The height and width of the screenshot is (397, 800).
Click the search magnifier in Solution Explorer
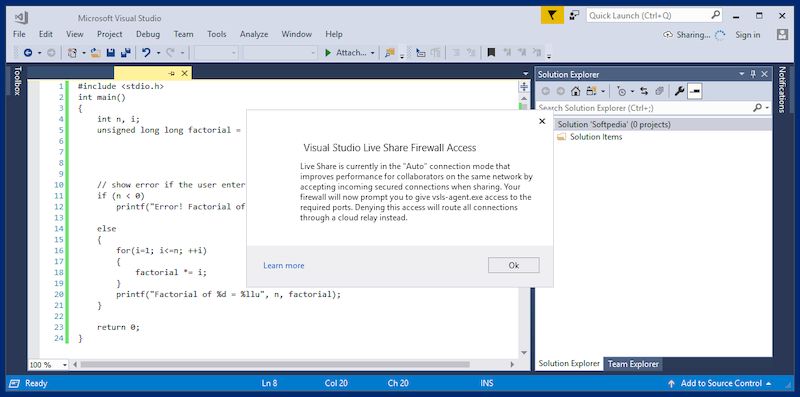tap(757, 108)
